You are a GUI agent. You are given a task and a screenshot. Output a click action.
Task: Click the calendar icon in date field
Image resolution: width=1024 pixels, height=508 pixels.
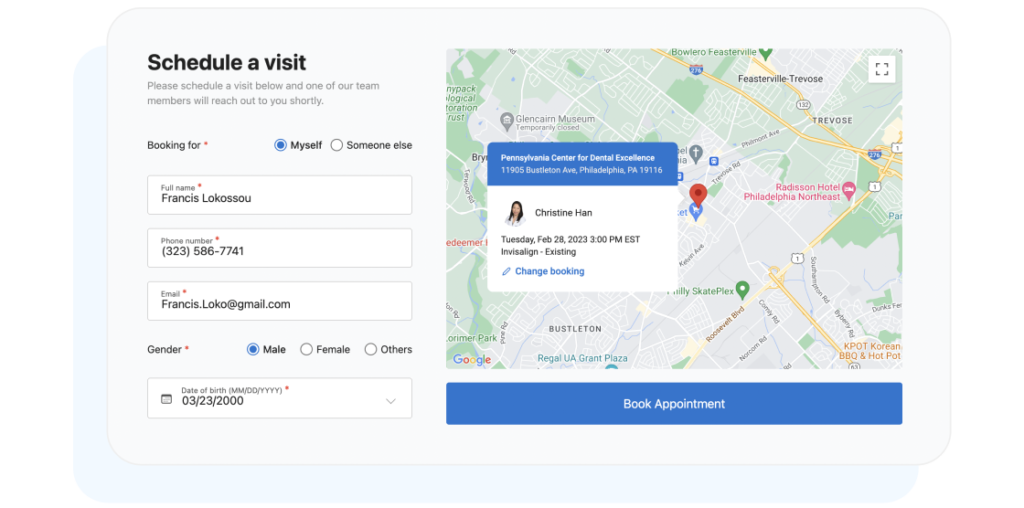[x=166, y=399]
